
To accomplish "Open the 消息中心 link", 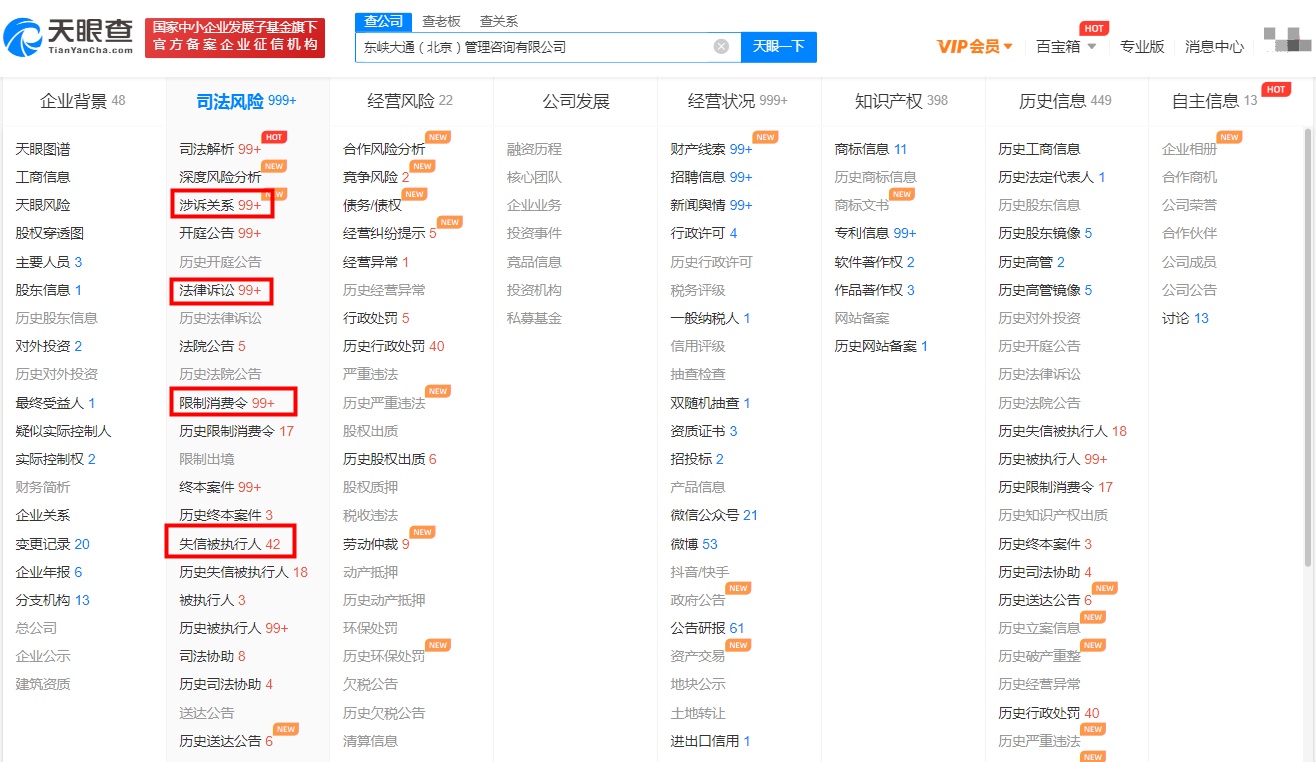I will pos(1214,47).
